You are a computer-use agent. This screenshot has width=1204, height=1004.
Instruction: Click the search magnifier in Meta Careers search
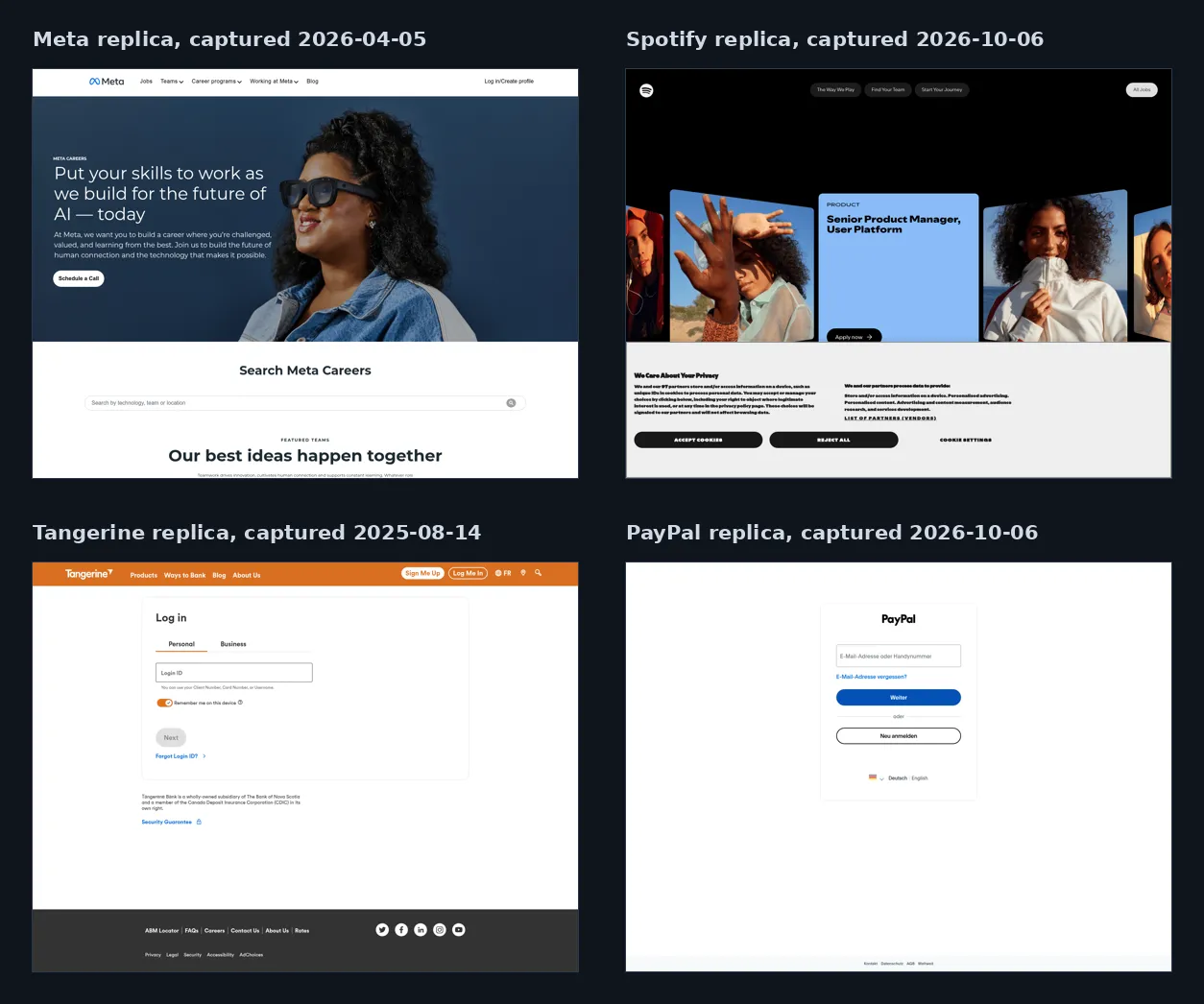coord(511,403)
